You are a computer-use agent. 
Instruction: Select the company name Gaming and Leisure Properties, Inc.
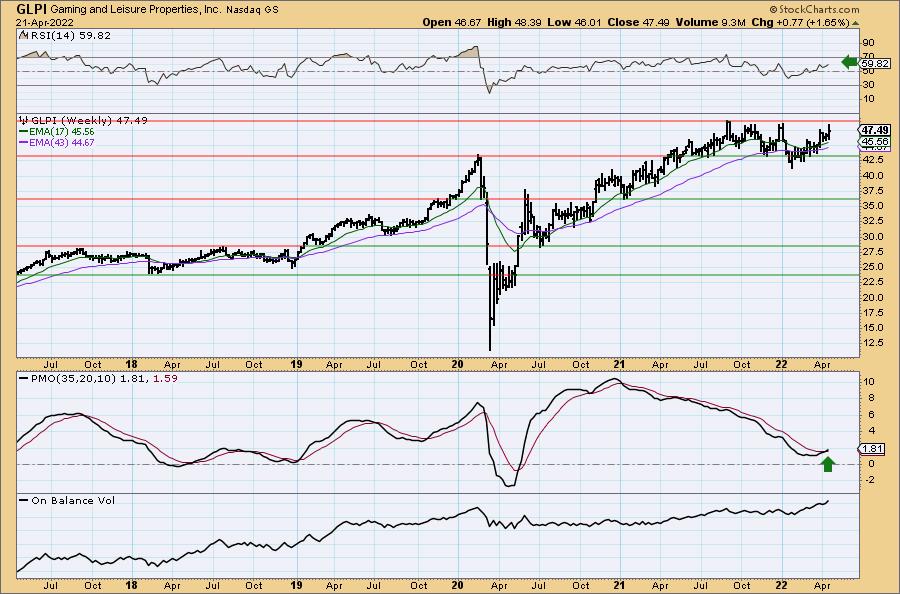pos(135,10)
